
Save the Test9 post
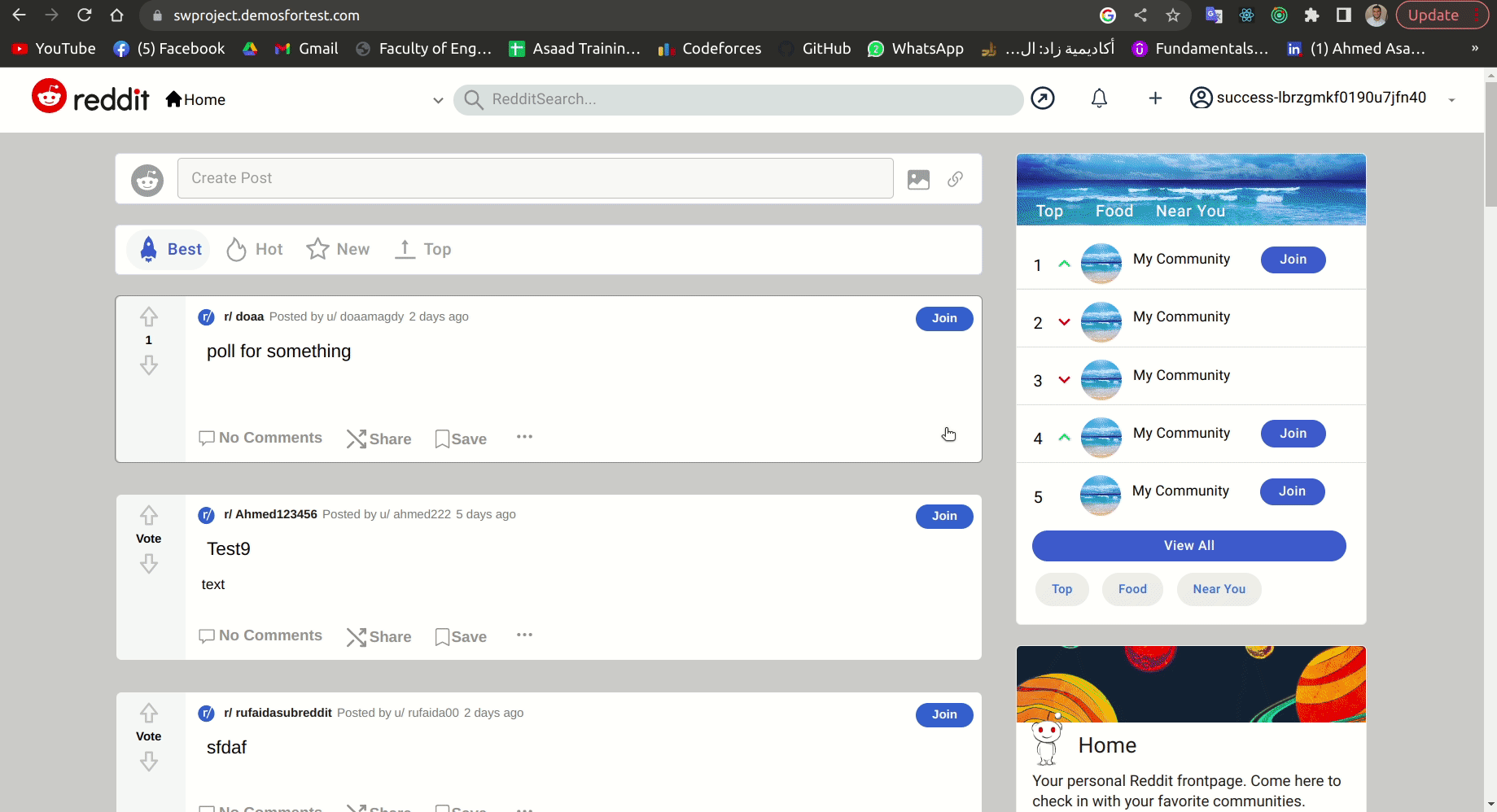point(461,637)
